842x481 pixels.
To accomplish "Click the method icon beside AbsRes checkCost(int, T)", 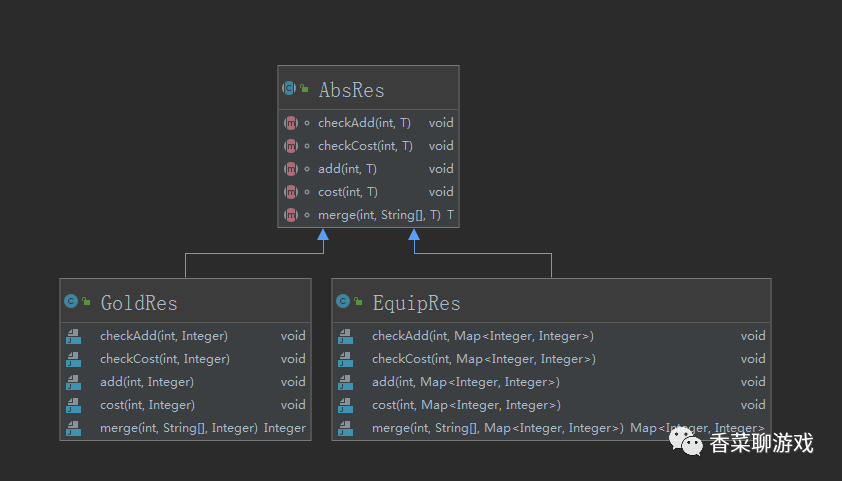I will 291,146.
